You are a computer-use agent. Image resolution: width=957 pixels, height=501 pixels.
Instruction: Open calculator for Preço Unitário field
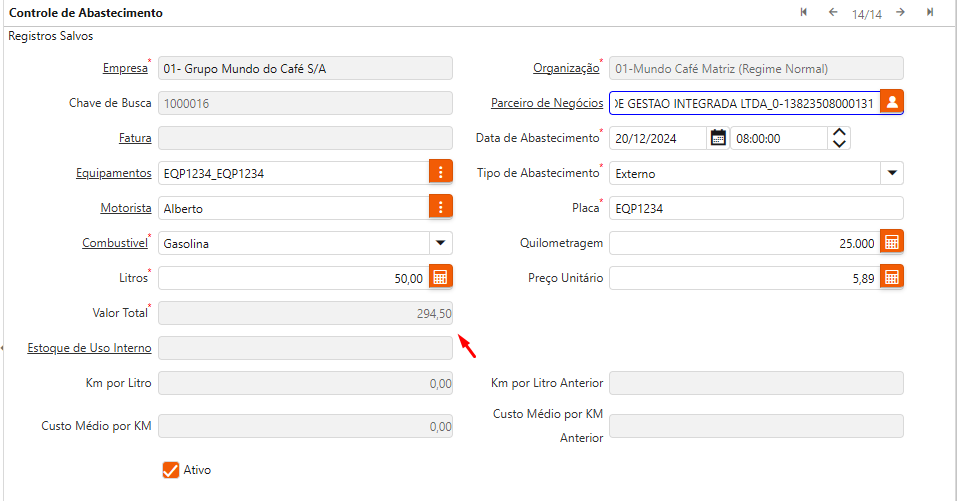[892, 276]
